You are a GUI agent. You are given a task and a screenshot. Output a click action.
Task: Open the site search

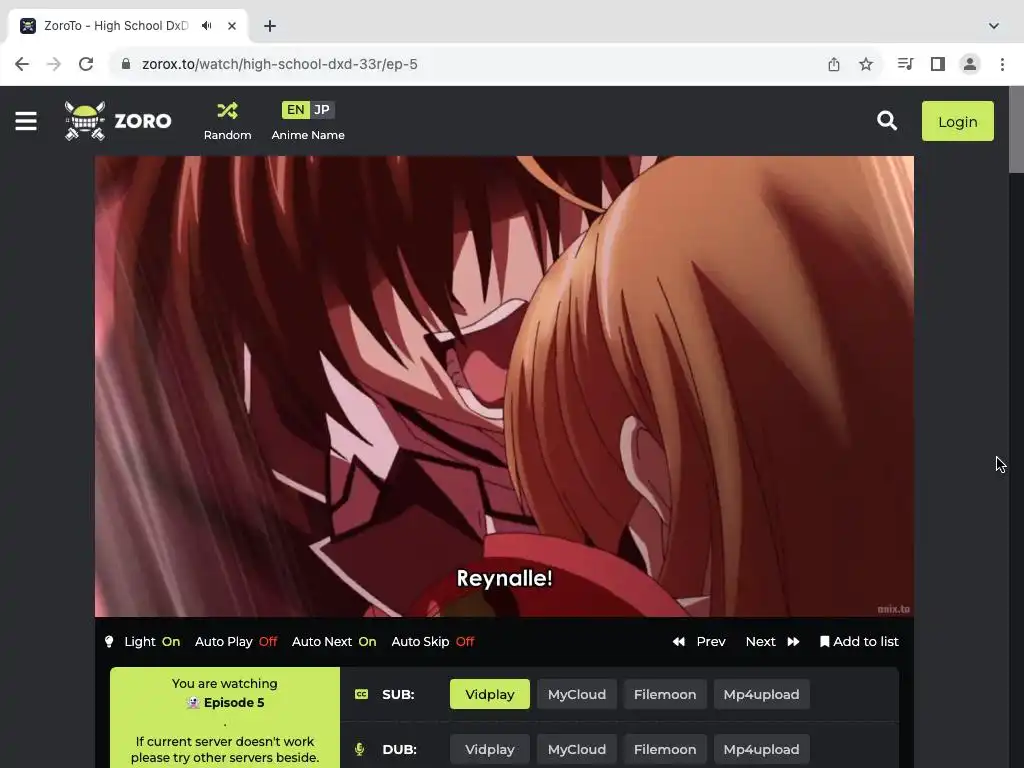(x=886, y=121)
